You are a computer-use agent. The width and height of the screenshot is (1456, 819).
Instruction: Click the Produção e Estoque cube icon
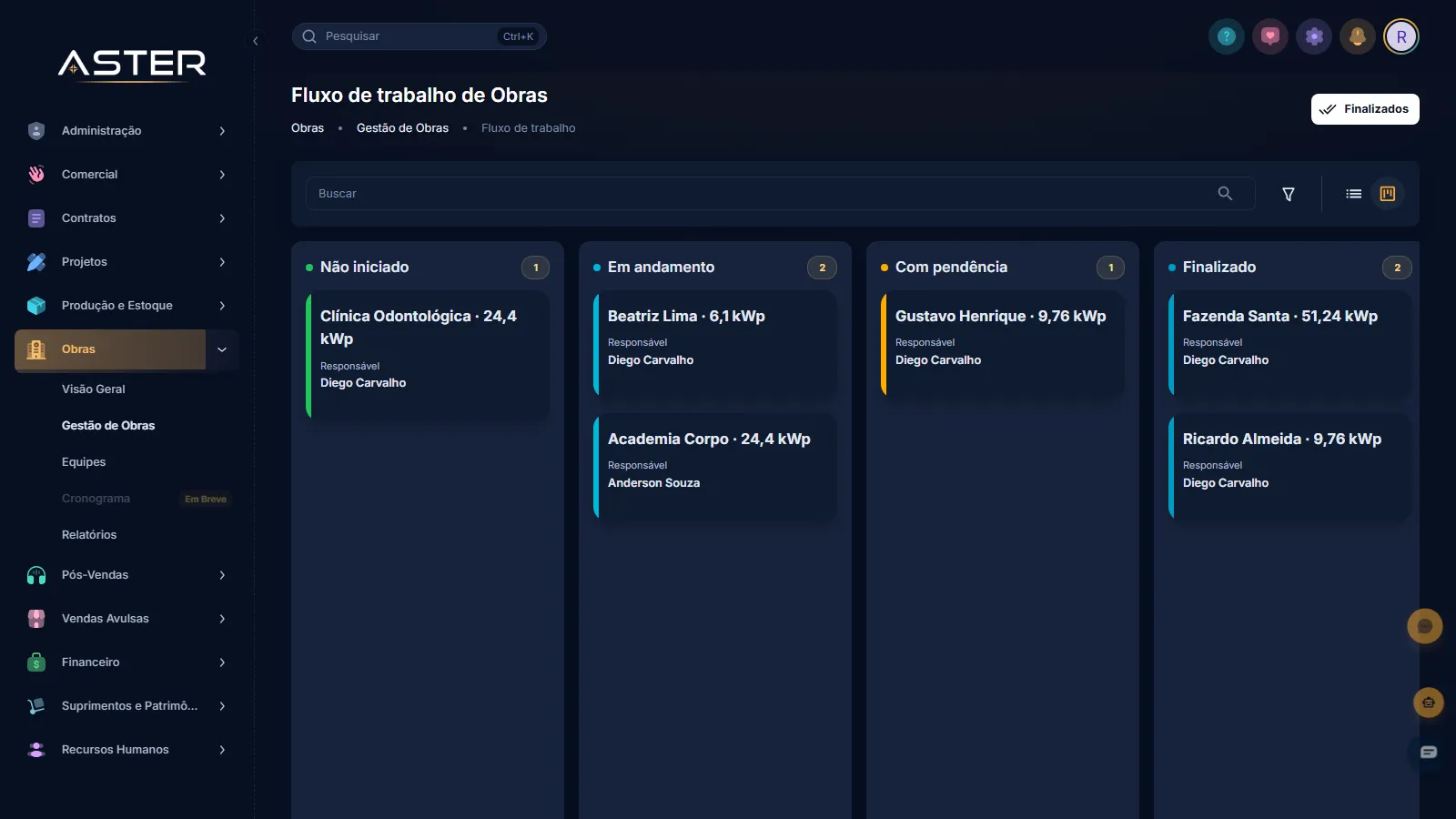point(36,306)
